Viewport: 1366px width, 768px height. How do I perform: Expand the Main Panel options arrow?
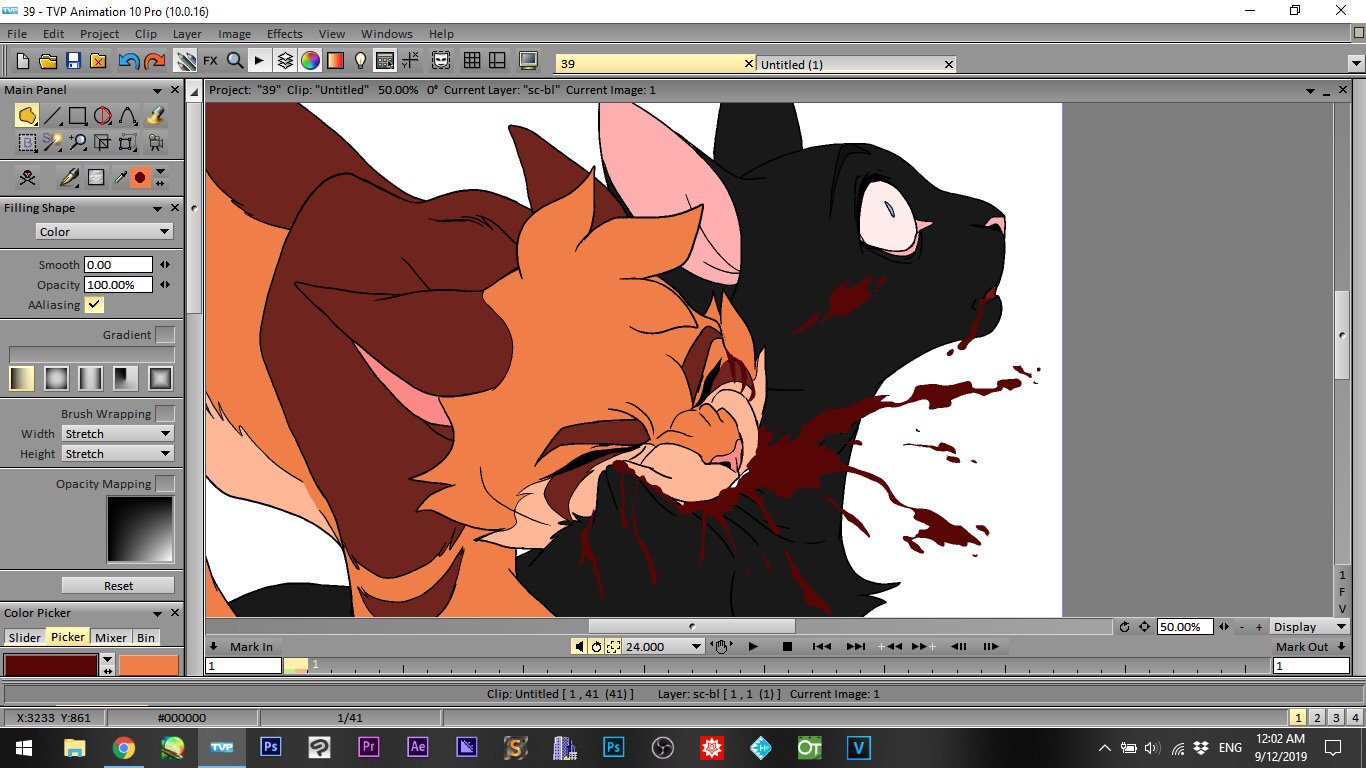[158, 90]
